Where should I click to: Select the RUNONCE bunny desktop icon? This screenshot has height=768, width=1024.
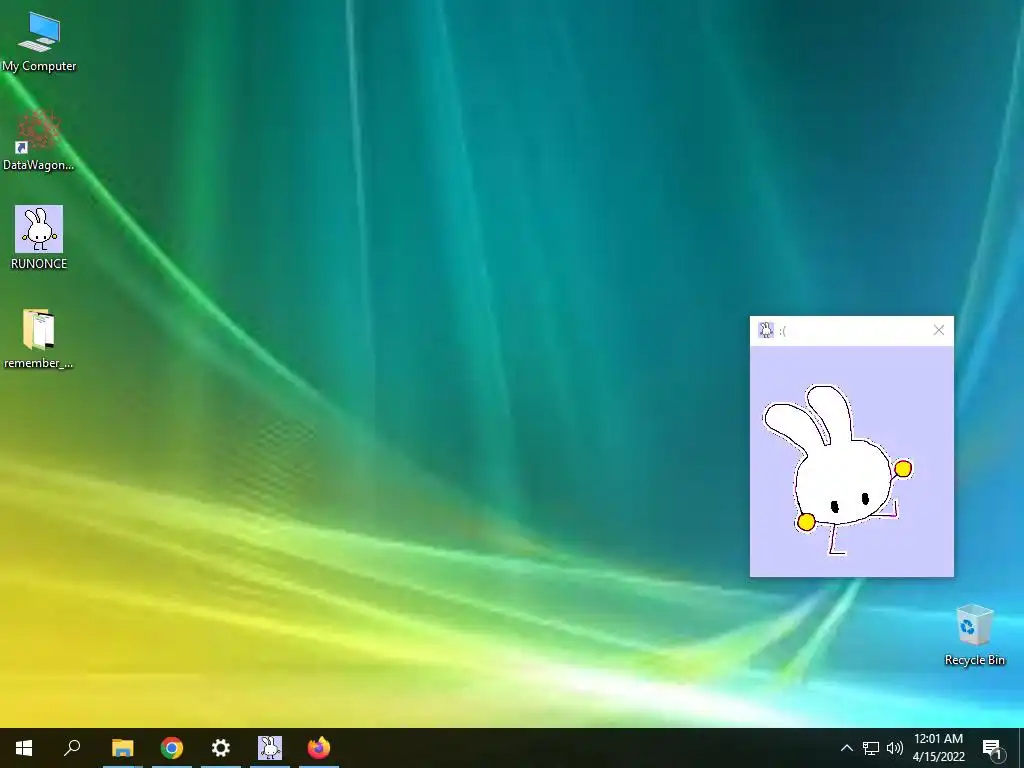pyautogui.click(x=39, y=238)
